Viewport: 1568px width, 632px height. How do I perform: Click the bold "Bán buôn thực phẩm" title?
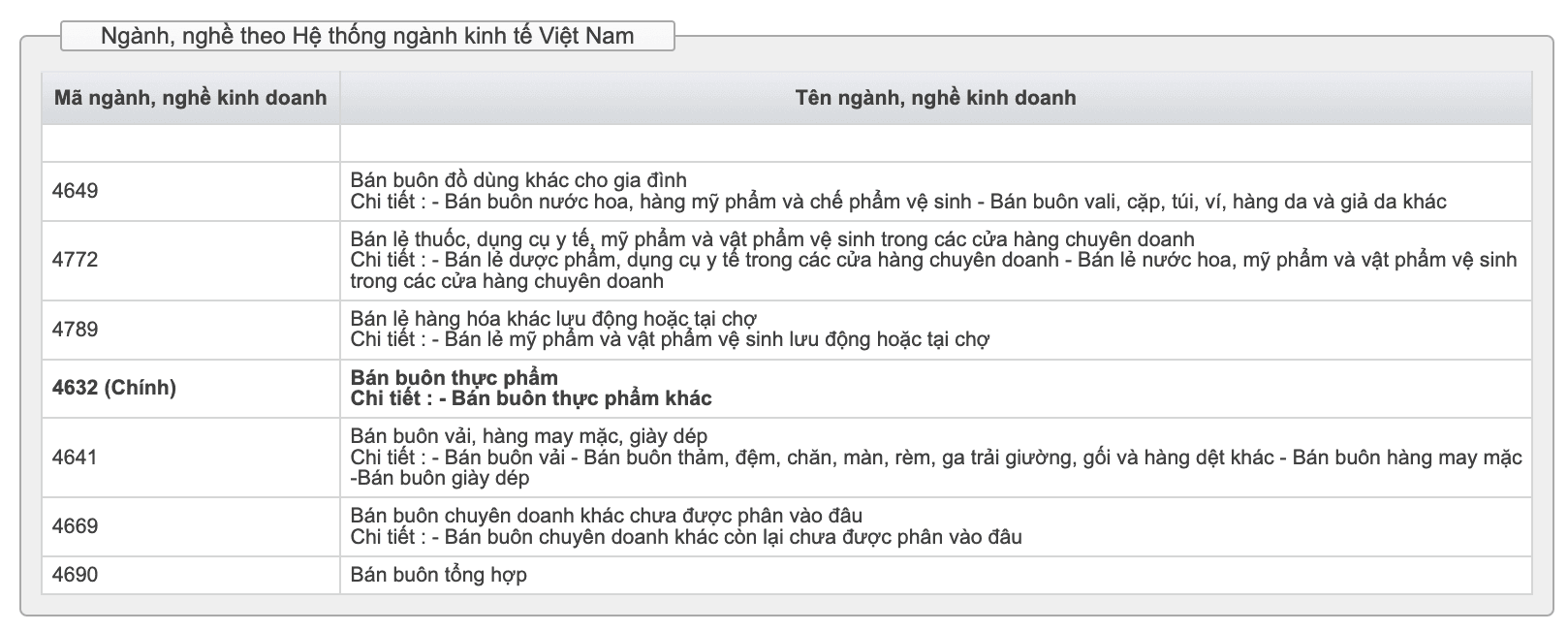coord(455,377)
